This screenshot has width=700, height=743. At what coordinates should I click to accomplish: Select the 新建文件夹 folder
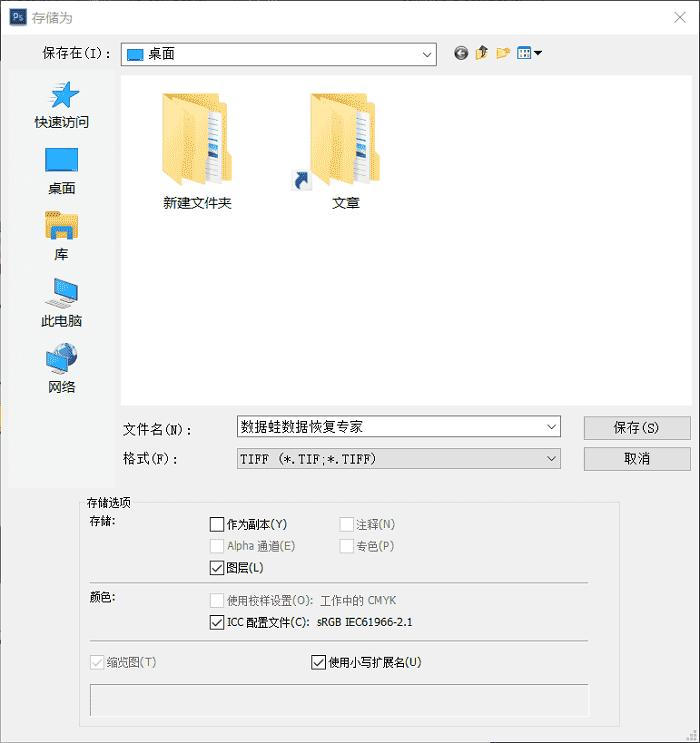(197, 151)
